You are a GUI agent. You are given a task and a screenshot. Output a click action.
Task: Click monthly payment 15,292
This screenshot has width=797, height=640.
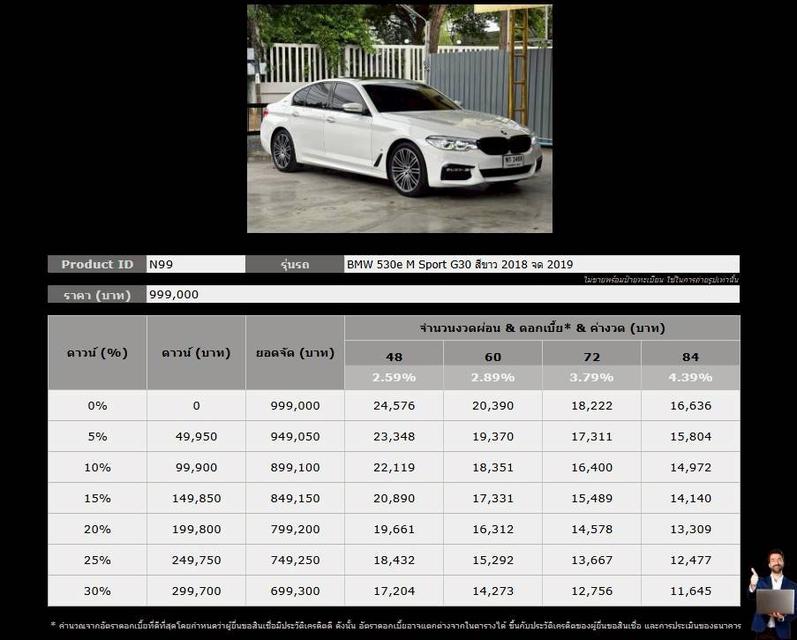493,560
